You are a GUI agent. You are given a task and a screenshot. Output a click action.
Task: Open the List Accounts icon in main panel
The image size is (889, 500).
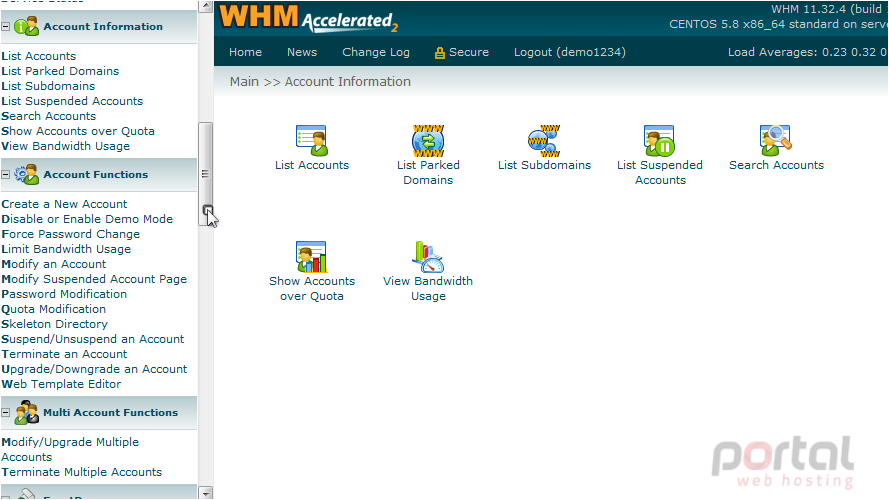[x=312, y=141]
